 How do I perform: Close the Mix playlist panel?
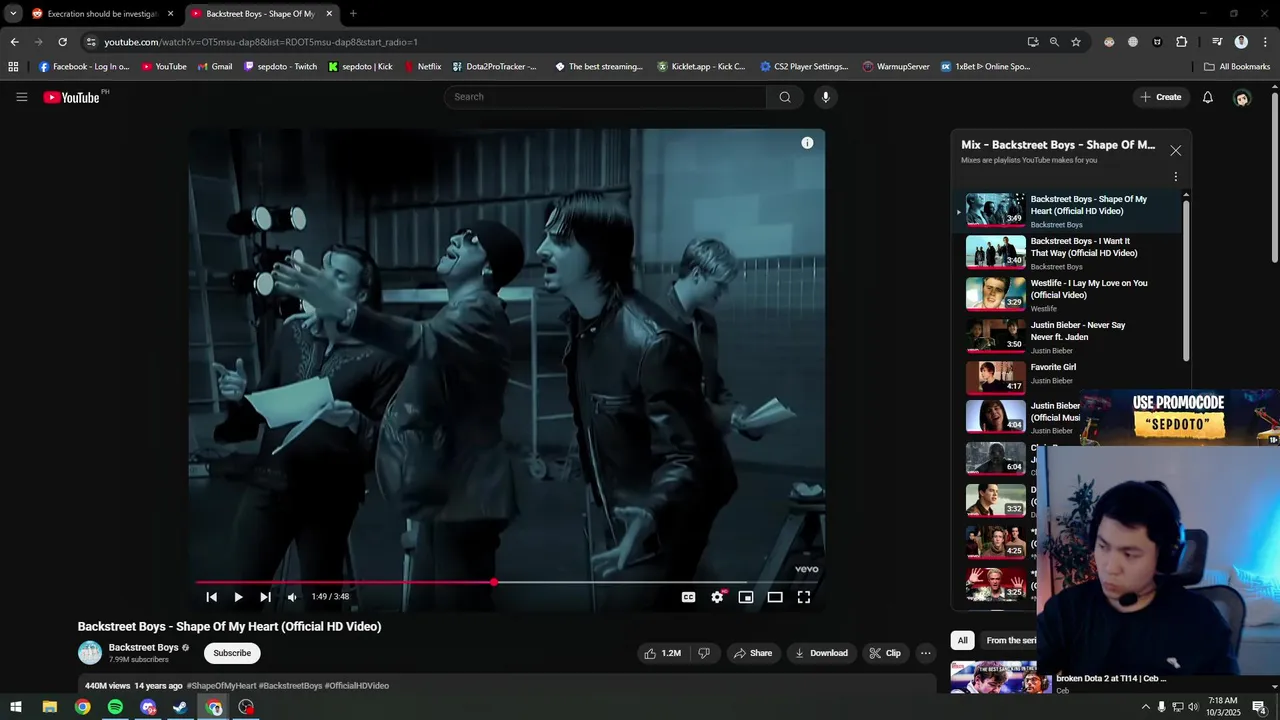pyautogui.click(x=1176, y=151)
